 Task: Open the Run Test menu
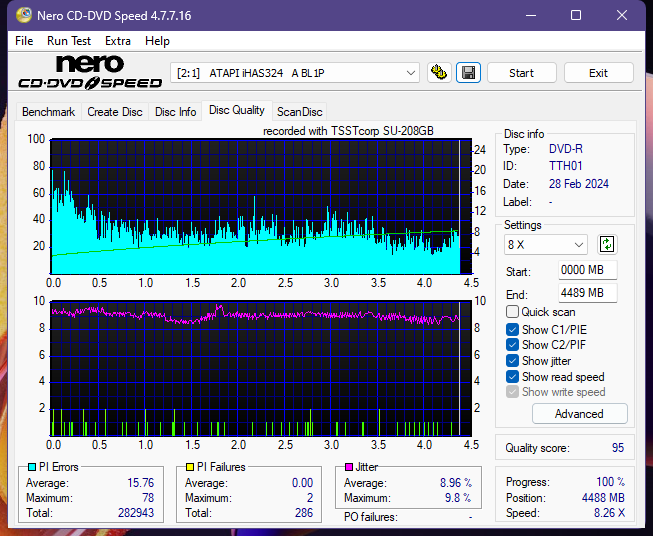pyautogui.click(x=69, y=41)
